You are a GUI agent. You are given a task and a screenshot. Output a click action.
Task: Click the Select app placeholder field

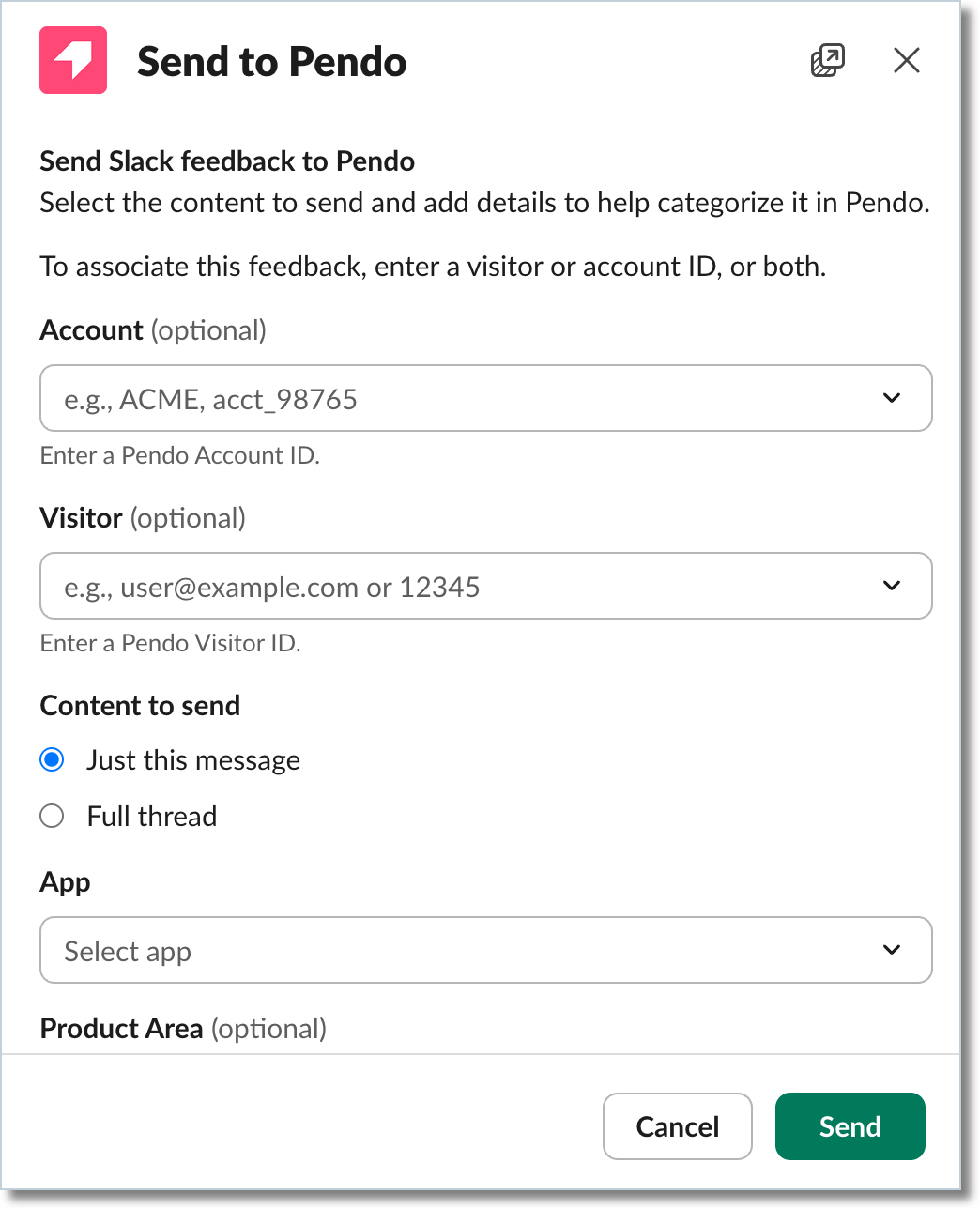coord(486,950)
